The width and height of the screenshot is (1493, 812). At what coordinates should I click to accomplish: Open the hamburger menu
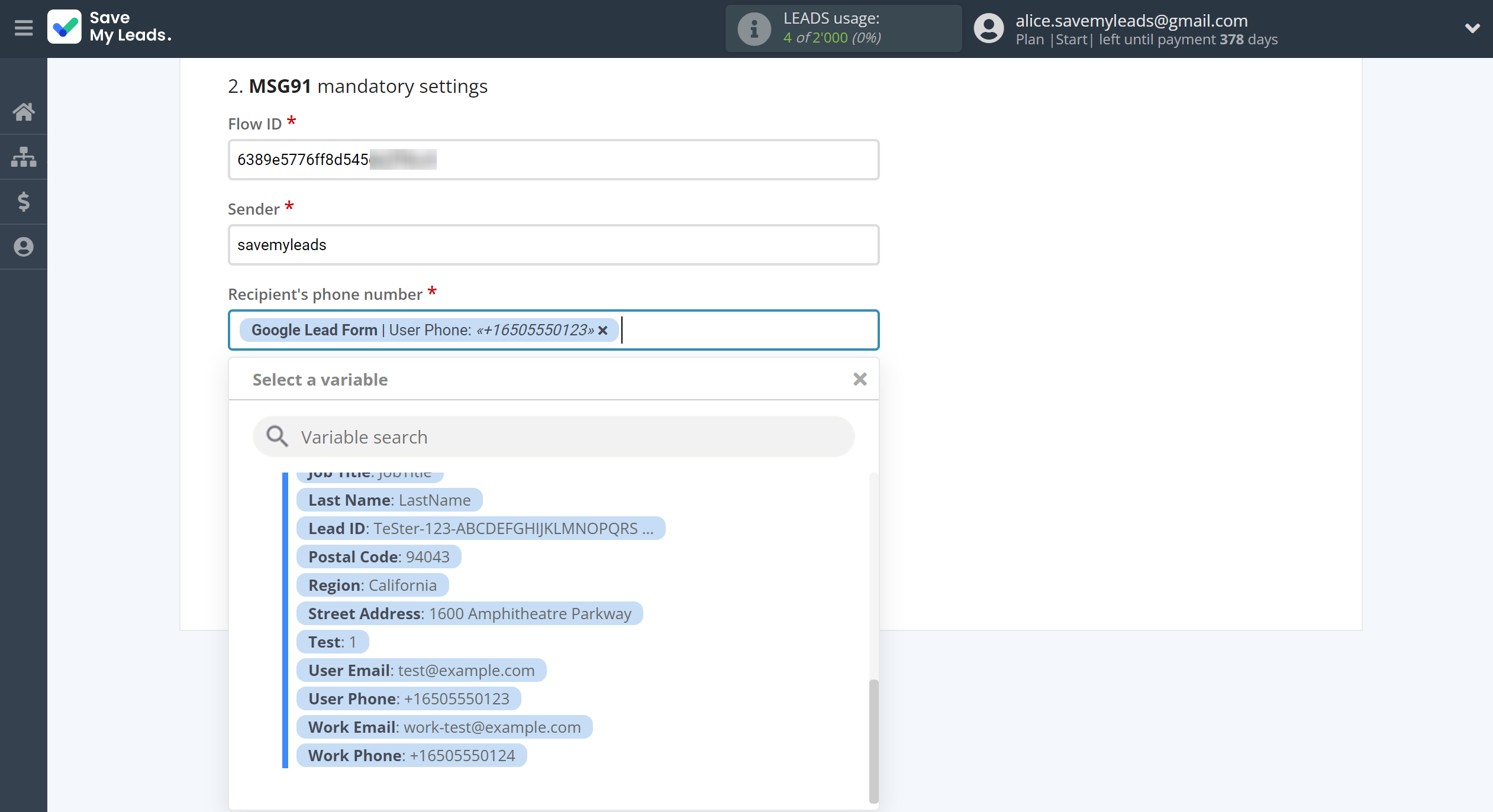[x=24, y=28]
